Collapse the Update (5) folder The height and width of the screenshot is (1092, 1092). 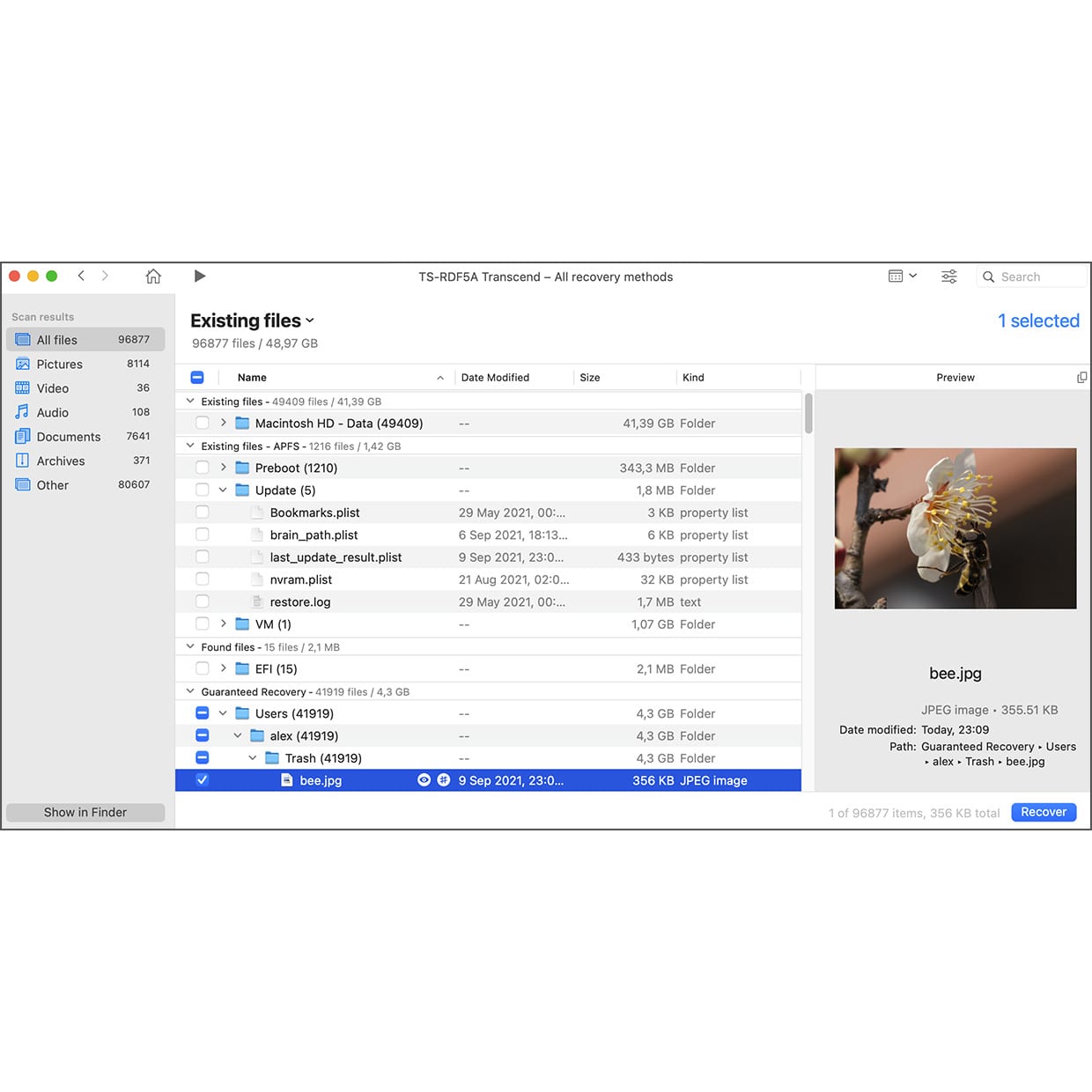tap(223, 491)
